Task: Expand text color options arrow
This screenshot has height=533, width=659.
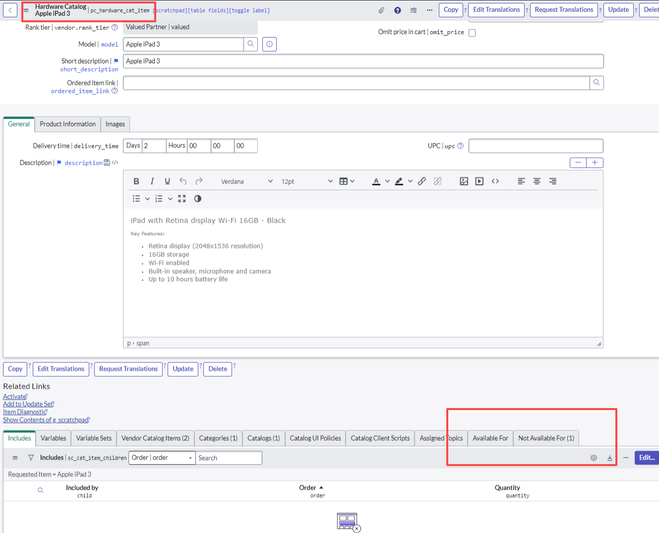Action: tap(387, 181)
